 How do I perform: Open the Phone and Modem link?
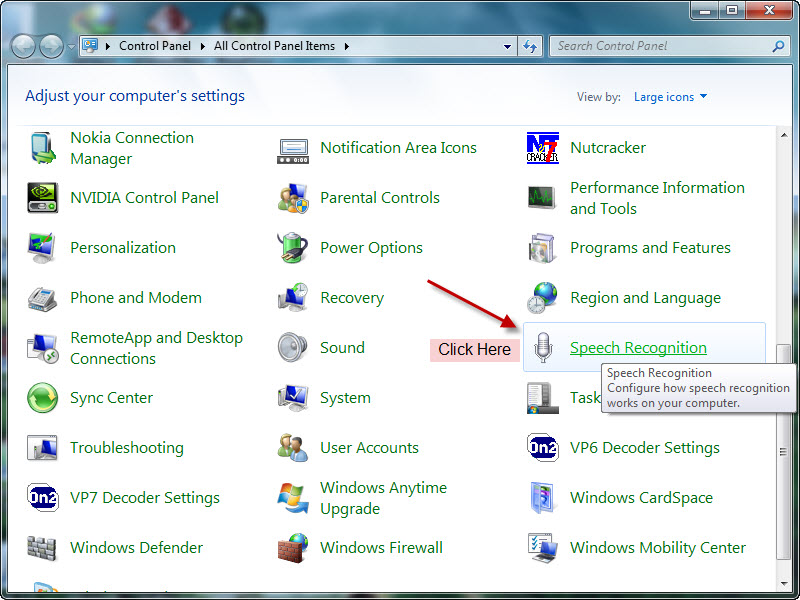tap(136, 298)
